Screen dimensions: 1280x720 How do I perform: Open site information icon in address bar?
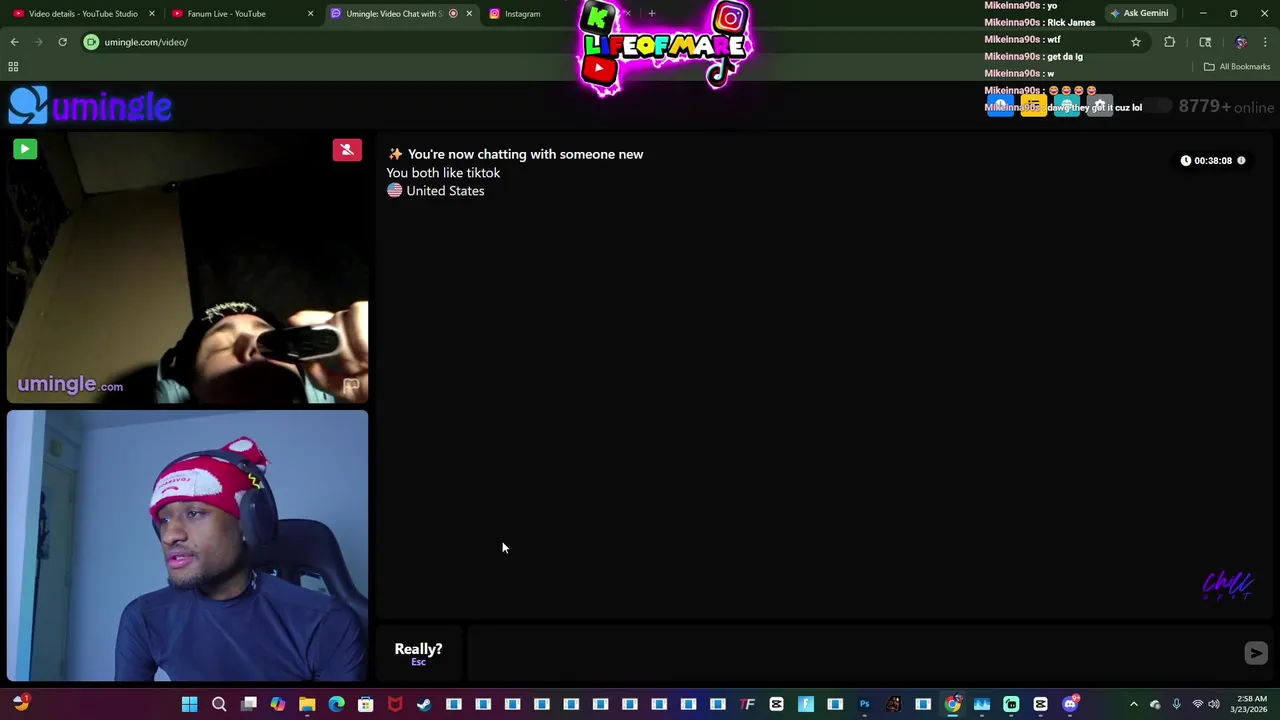tap(91, 42)
